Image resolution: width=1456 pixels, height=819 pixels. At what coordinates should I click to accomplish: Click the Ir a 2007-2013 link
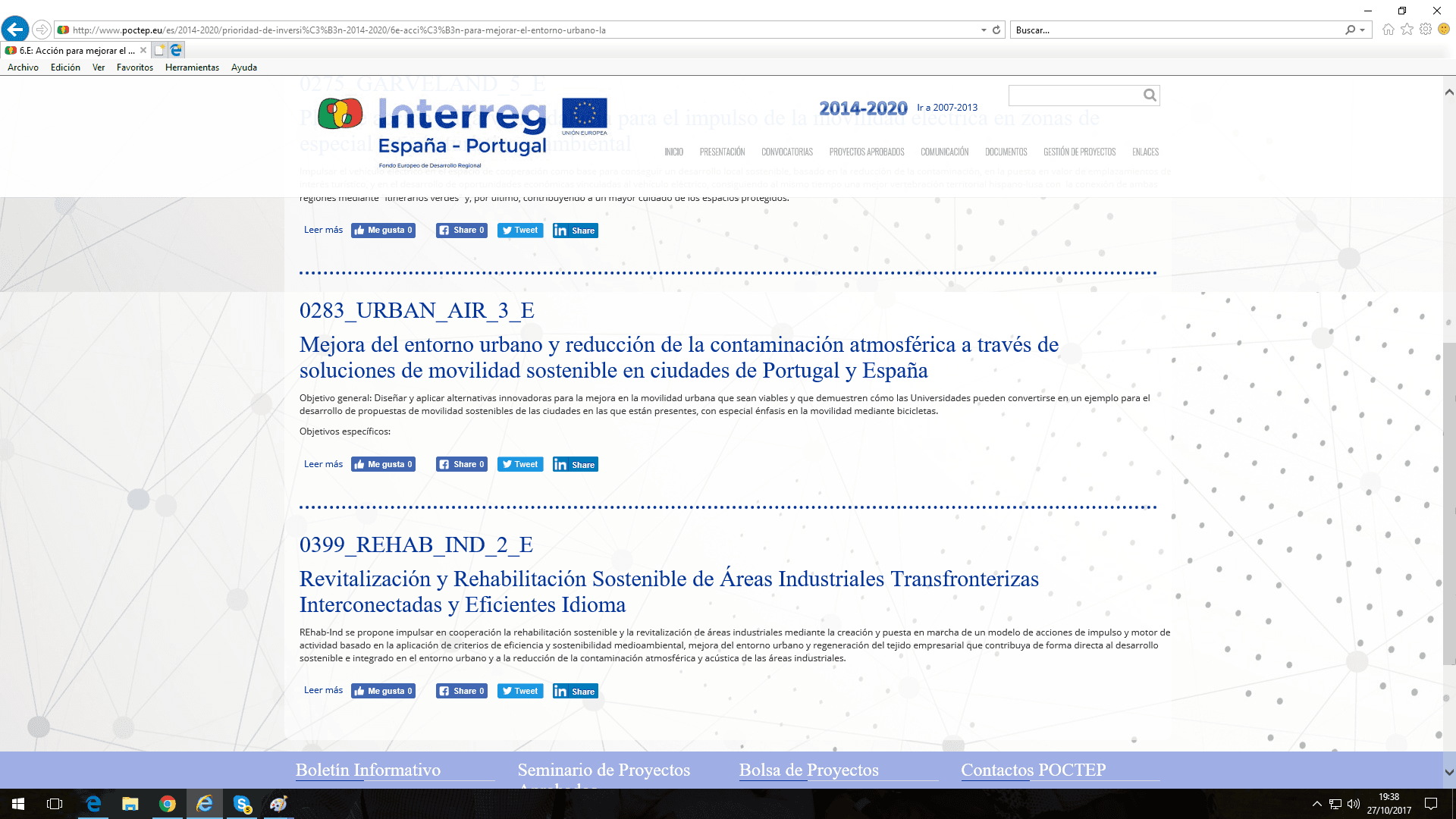click(x=947, y=108)
